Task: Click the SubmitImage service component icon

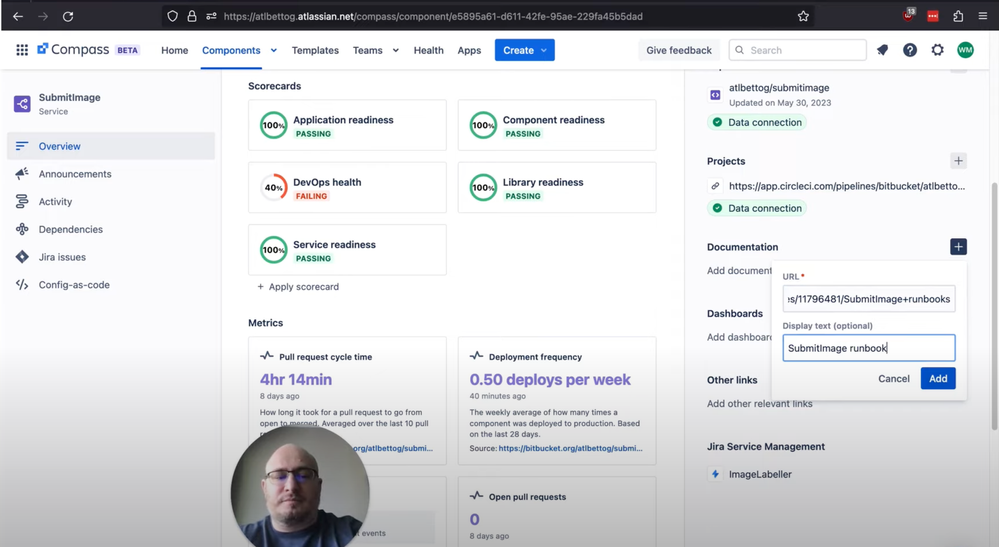Action: pyautogui.click(x=22, y=104)
